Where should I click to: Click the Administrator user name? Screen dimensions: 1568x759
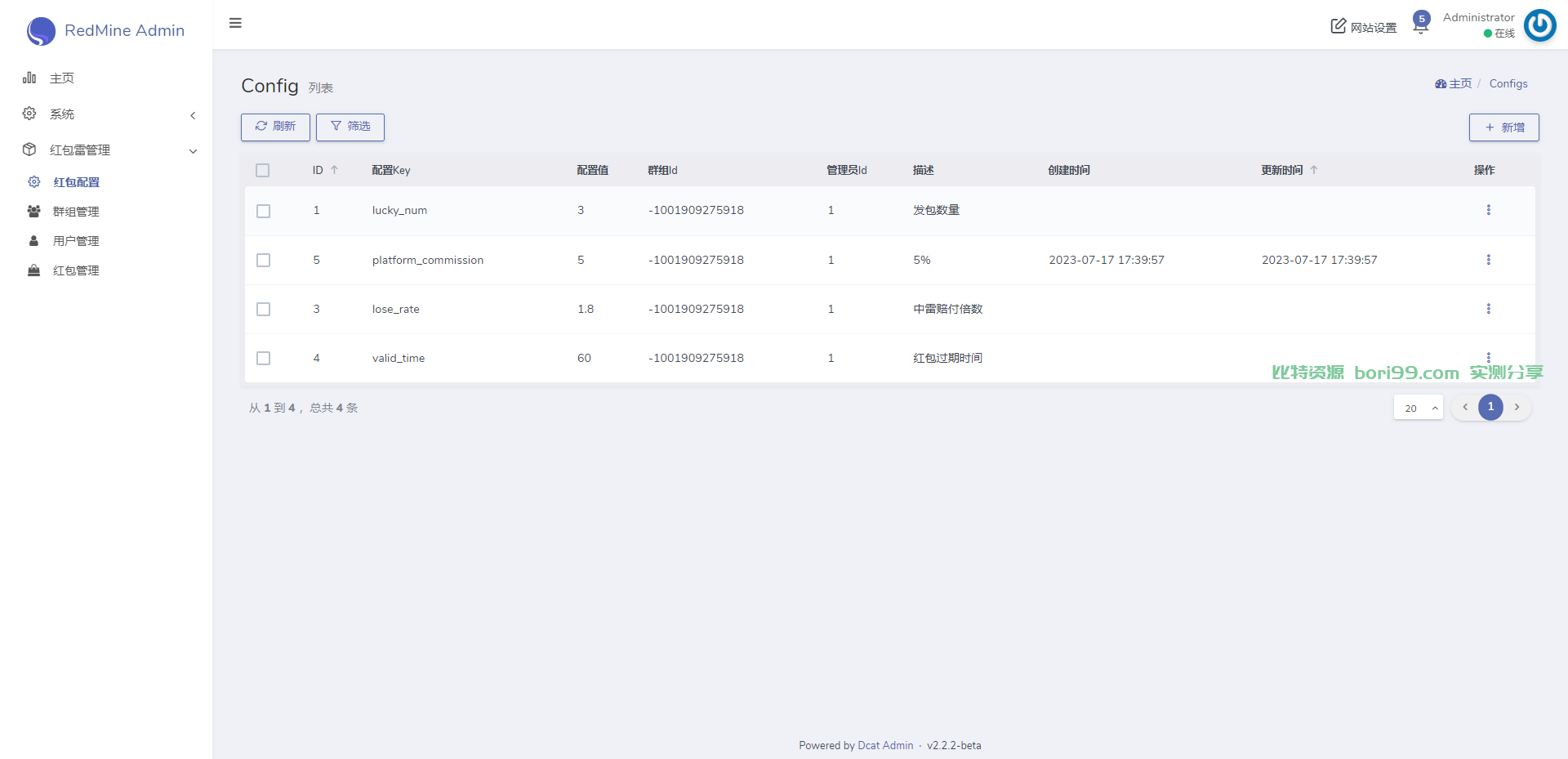(x=1478, y=17)
